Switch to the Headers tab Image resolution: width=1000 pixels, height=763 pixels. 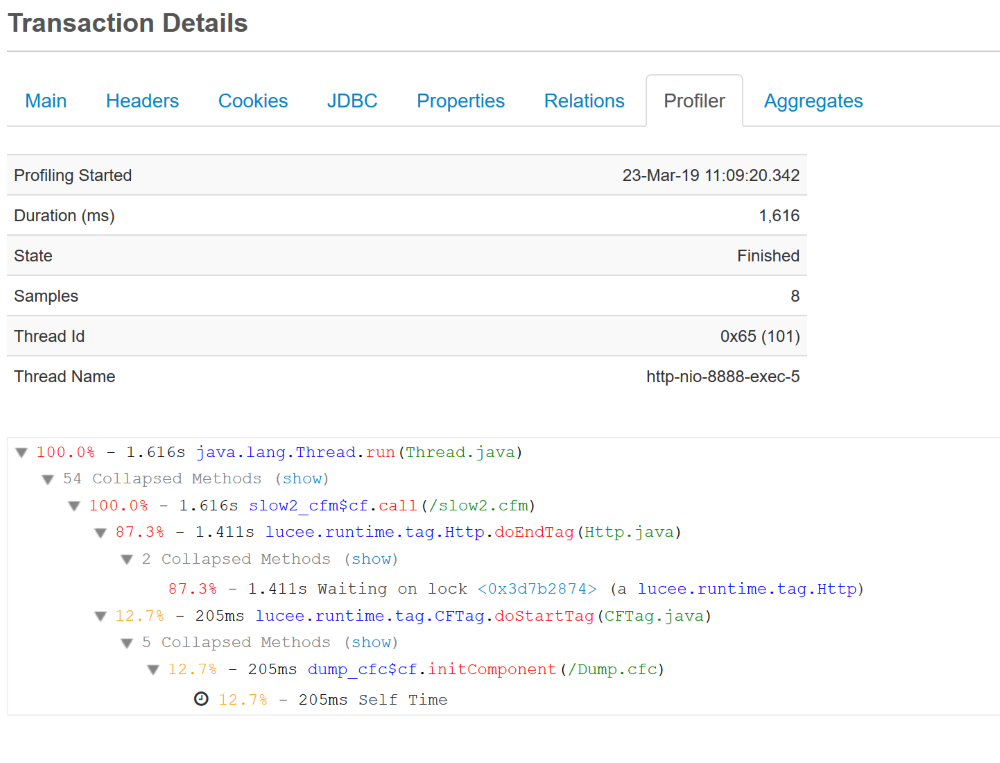coord(142,101)
